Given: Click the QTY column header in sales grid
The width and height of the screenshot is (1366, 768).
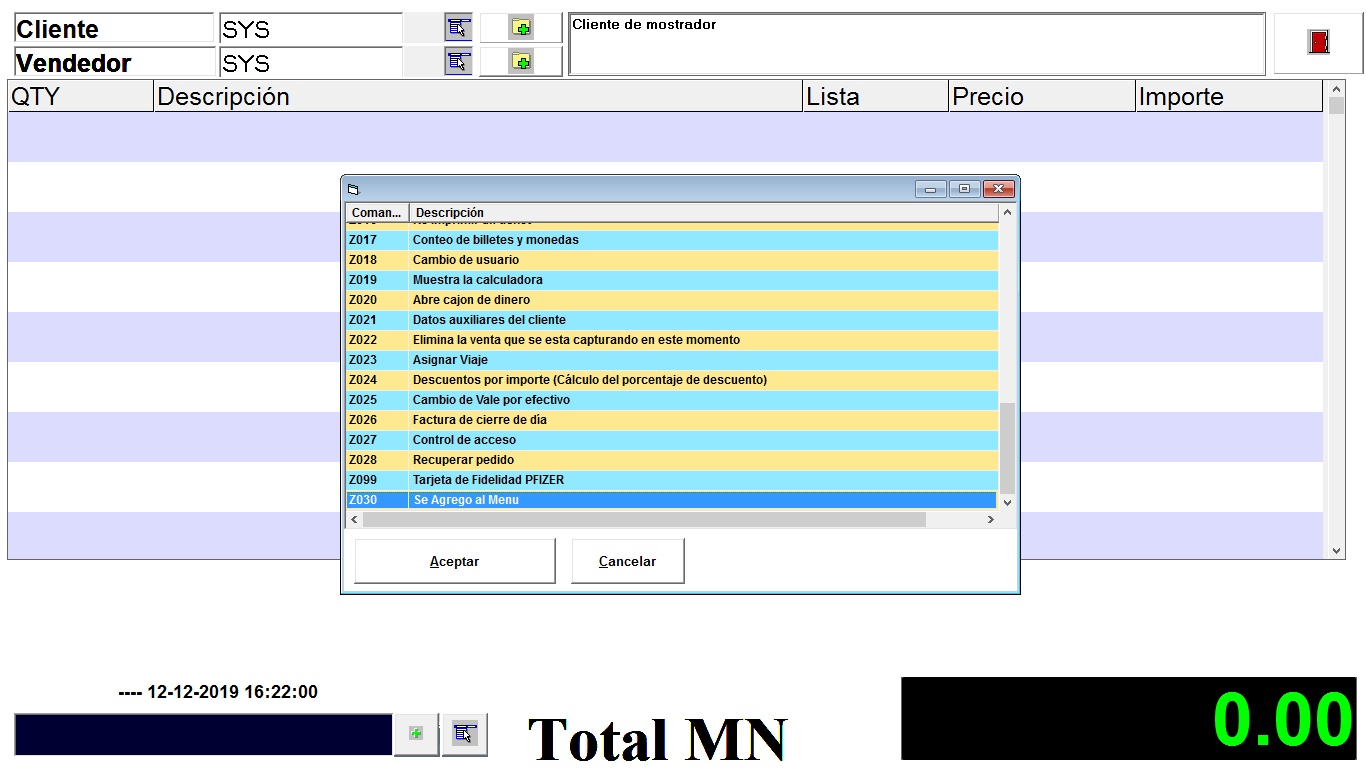Looking at the screenshot, I should 80,97.
